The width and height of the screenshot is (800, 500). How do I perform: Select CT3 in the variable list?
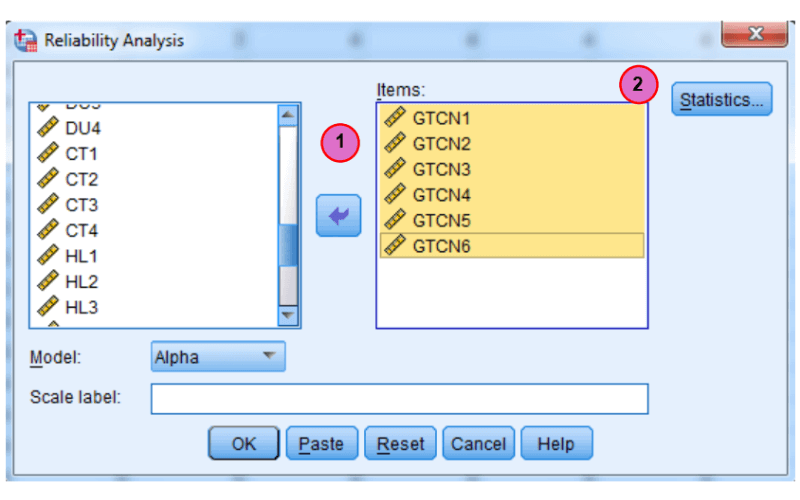click(x=81, y=205)
